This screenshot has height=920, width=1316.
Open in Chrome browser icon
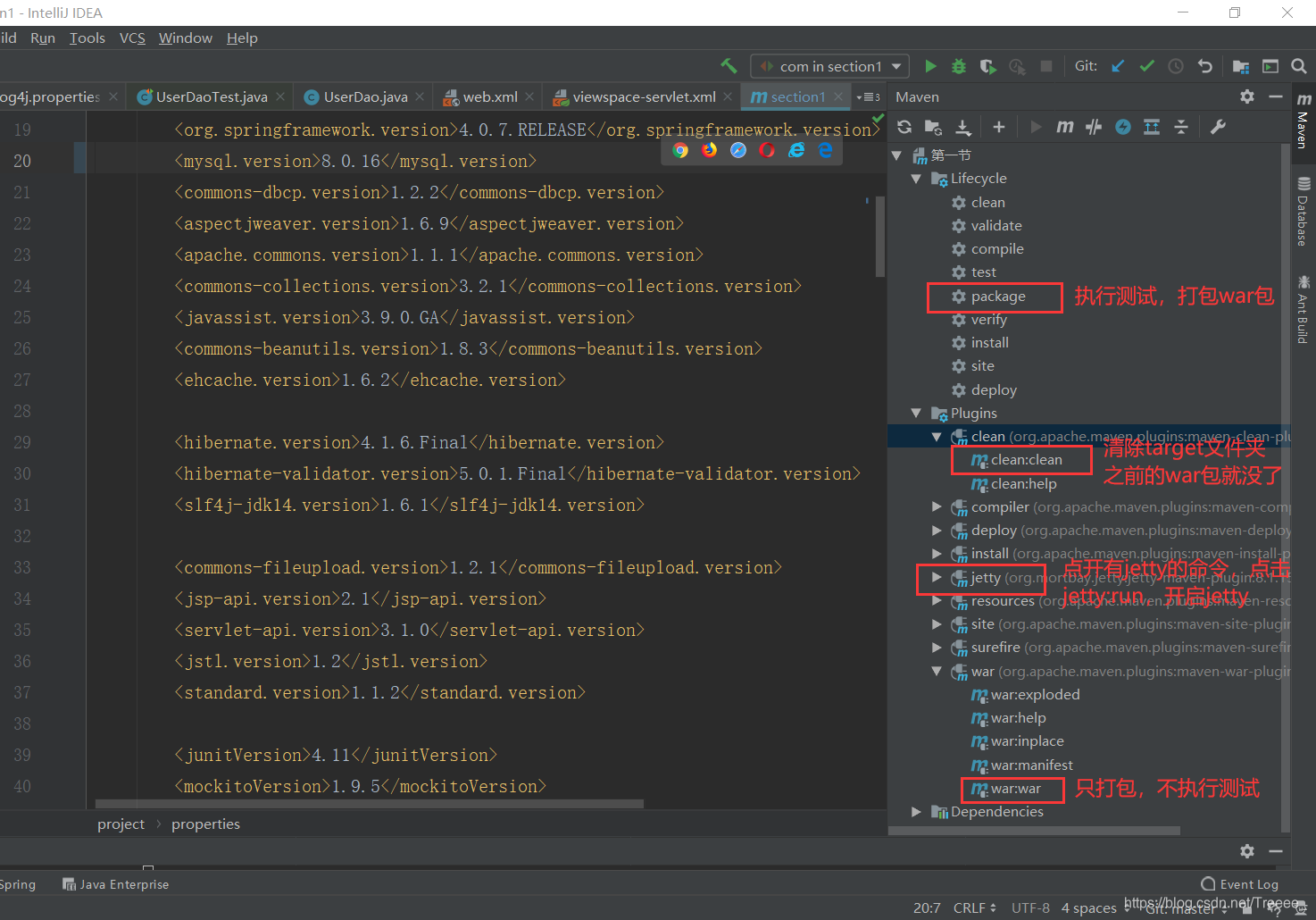pos(680,150)
